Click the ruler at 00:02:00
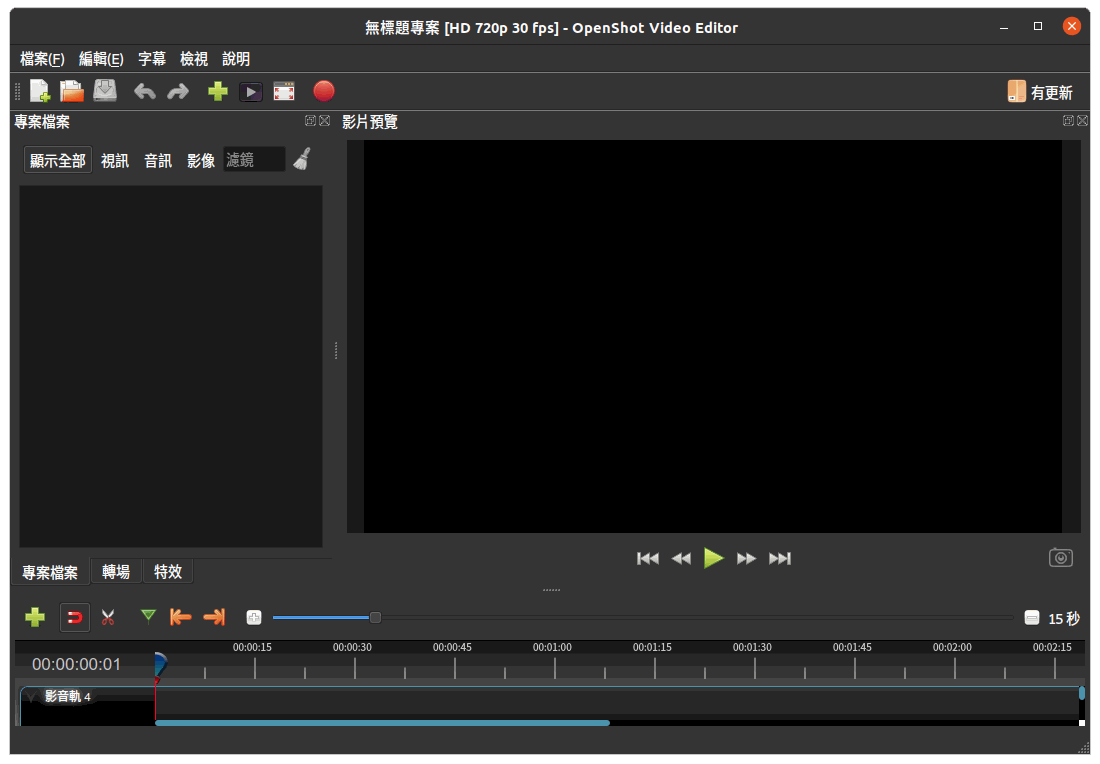This screenshot has width=1100, height=764. 952,648
